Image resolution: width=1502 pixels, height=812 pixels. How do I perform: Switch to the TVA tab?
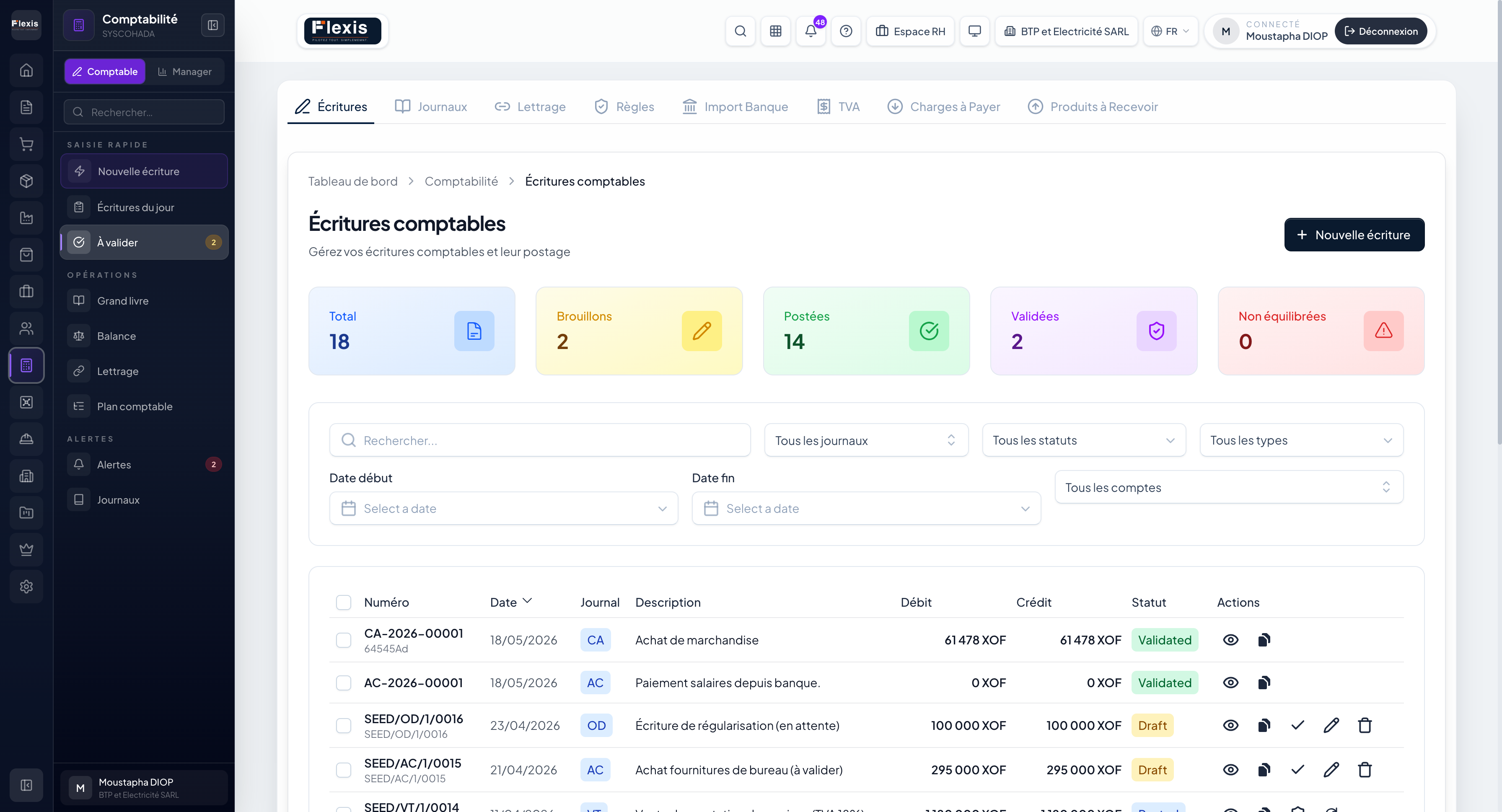coord(838,107)
